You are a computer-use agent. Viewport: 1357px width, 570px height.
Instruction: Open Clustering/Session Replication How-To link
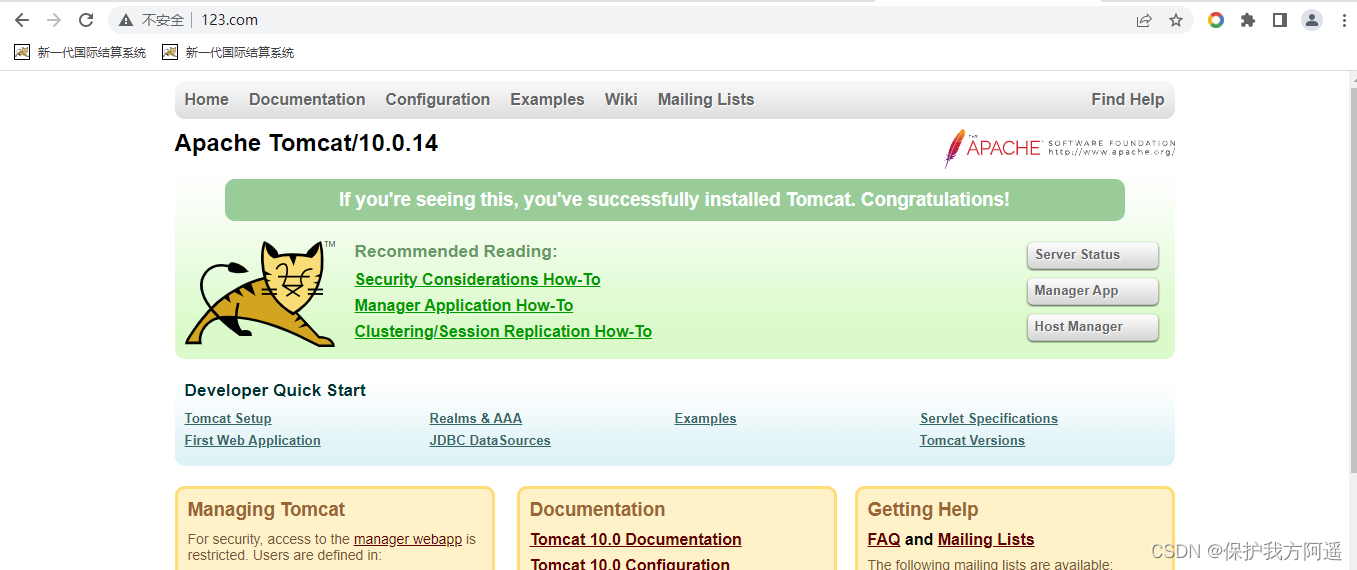(503, 331)
